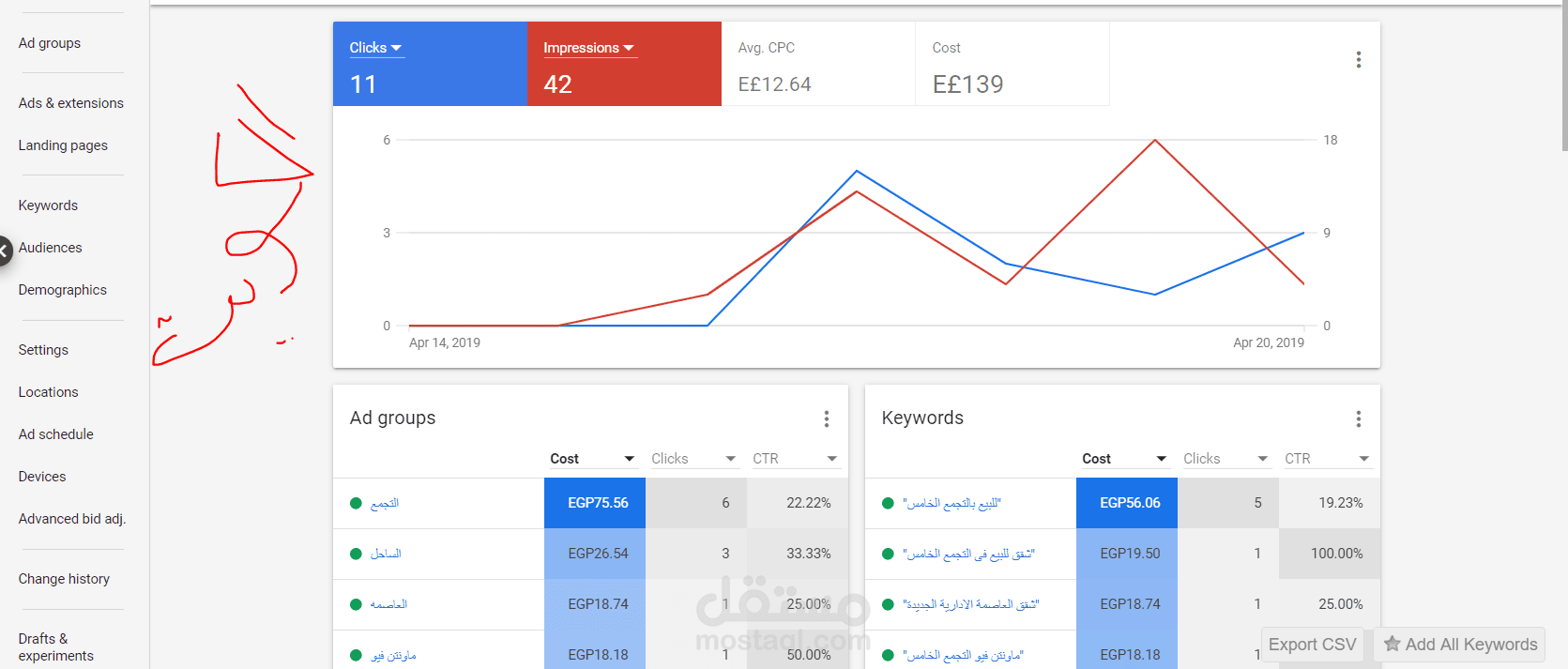Click the Add All Keywords button
The height and width of the screenshot is (669, 1568).
(x=1459, y=645)
